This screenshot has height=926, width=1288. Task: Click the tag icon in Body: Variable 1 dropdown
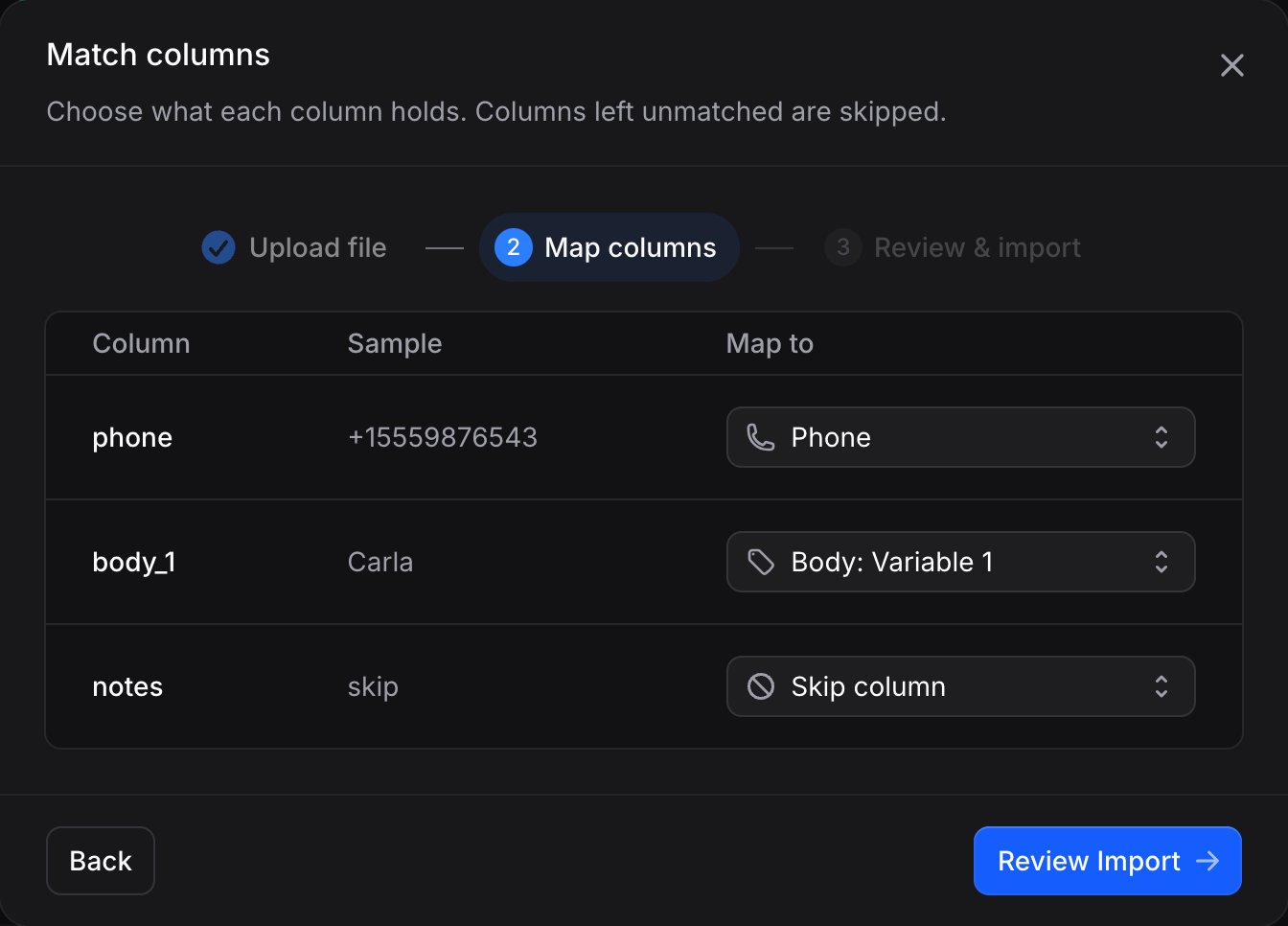(761, 562)
